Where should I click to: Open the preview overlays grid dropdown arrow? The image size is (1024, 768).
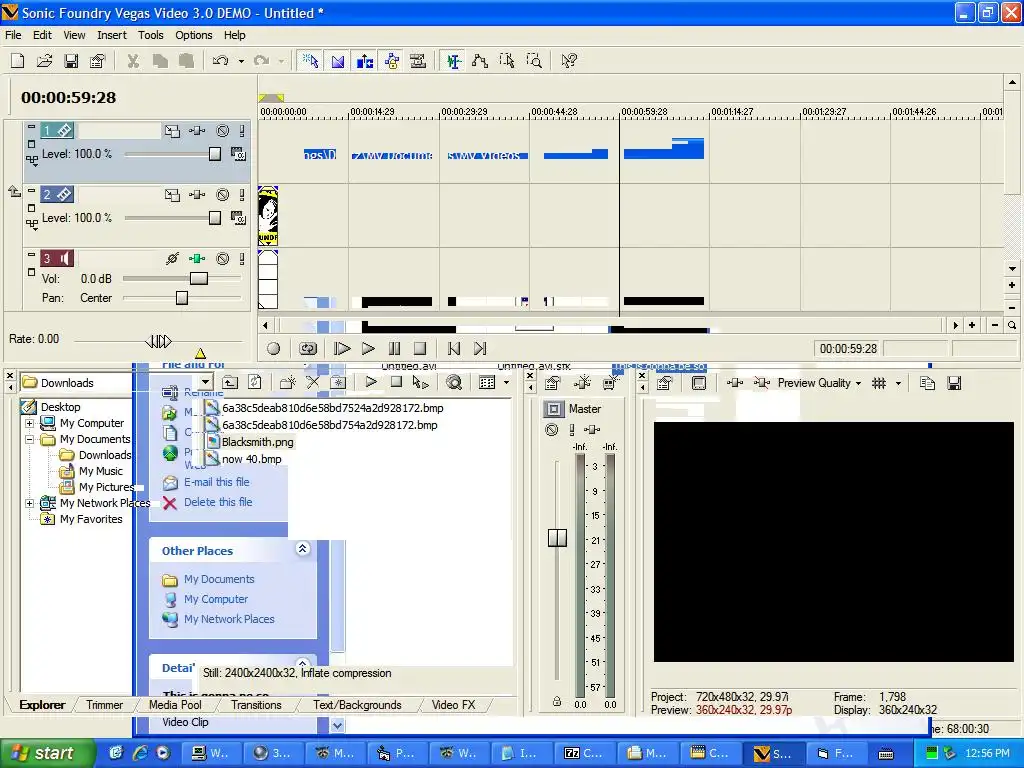[899, 383]
